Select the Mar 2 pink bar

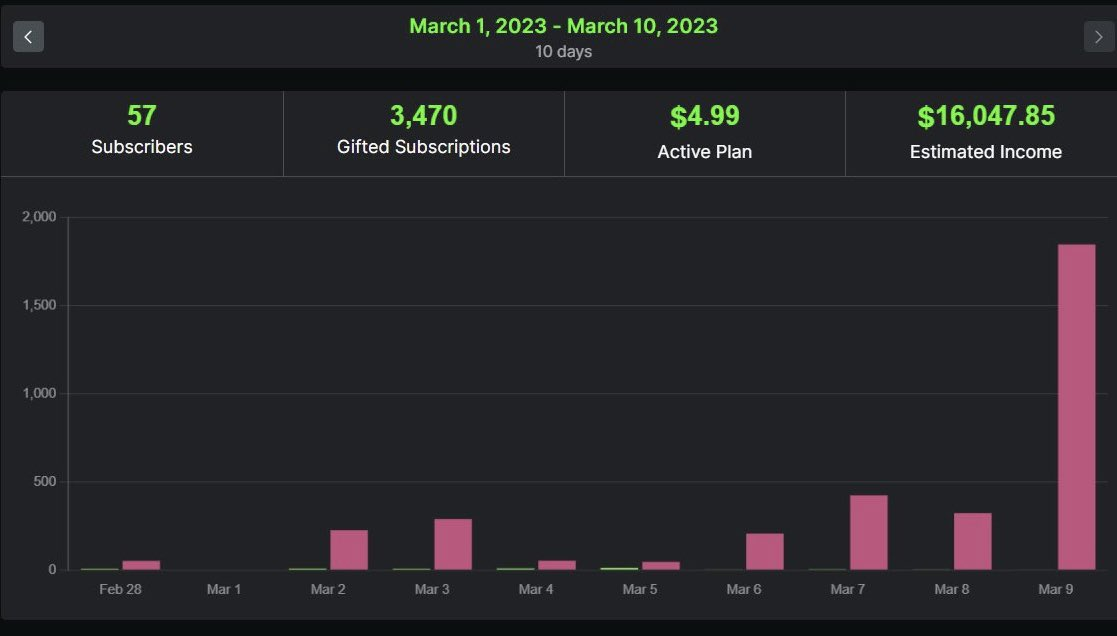tap(348, 549)
